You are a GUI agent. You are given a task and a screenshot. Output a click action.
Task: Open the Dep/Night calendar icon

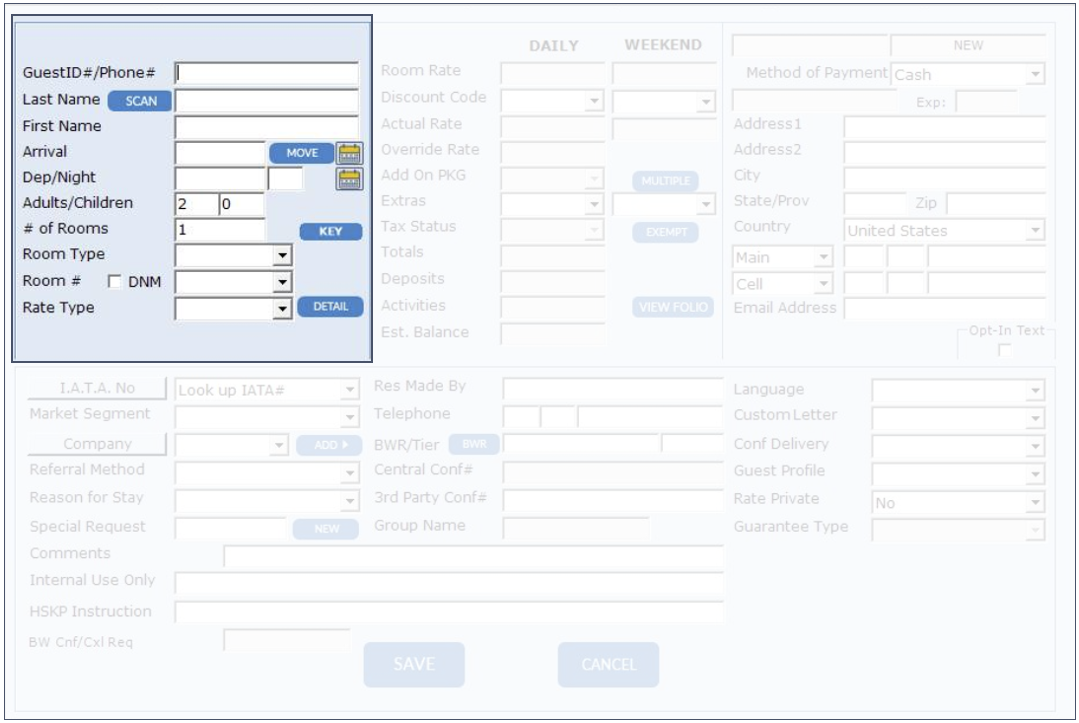click(x=348, y=179)
